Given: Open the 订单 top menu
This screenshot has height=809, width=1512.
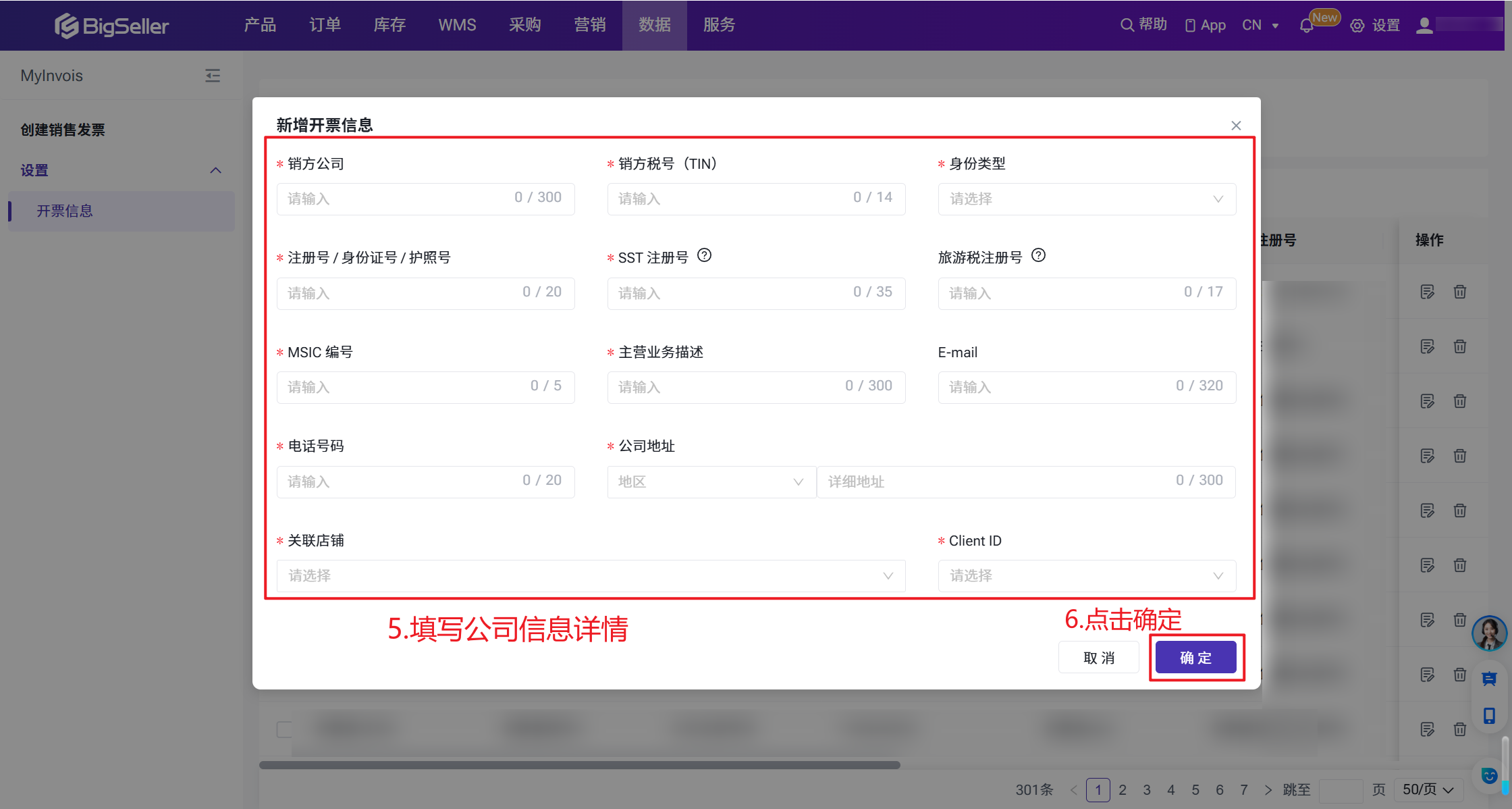Looking at the screenshot, I should pyautogui.click(x=325, y=25).
